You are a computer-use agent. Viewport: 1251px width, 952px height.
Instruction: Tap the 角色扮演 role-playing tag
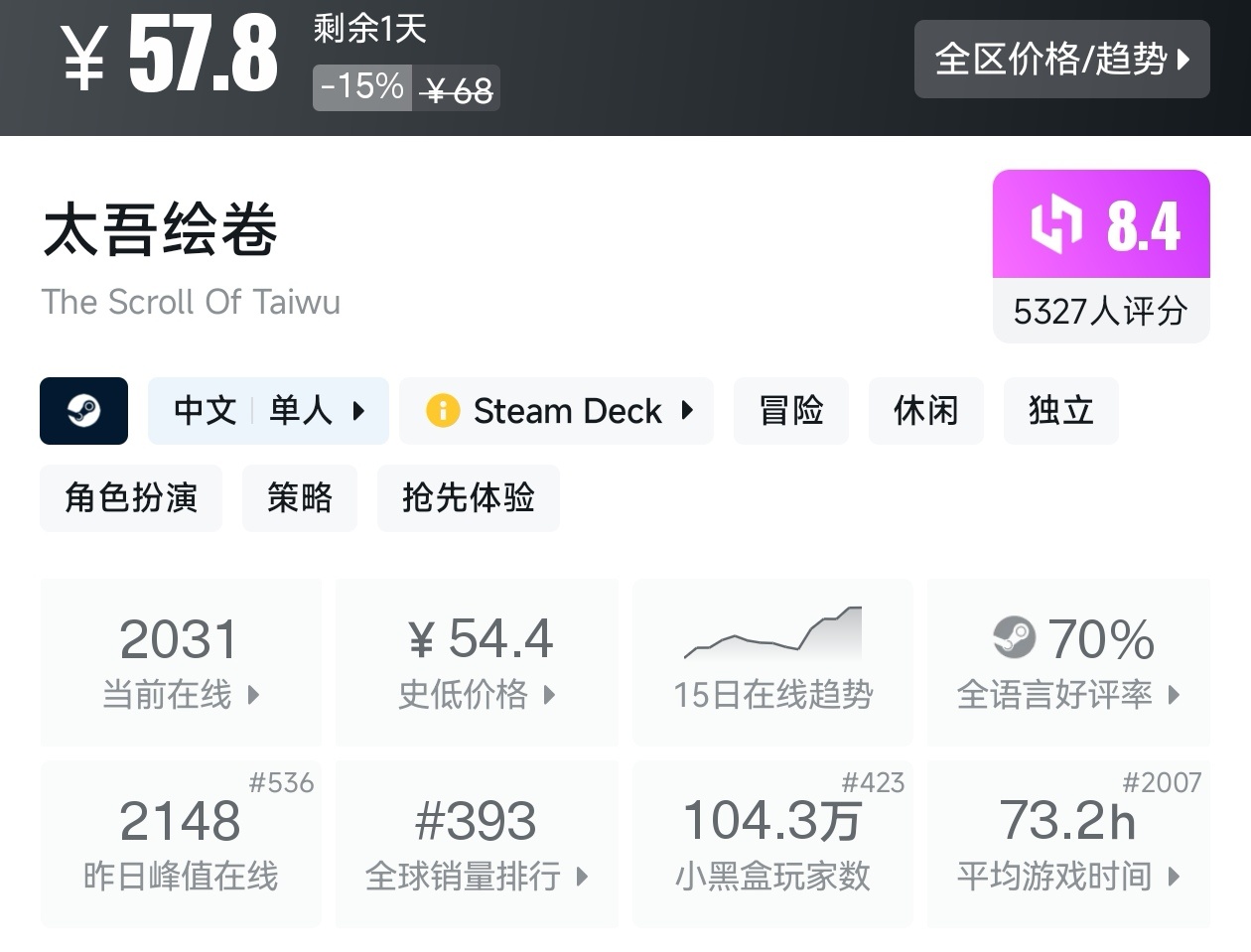pos(131,498)
